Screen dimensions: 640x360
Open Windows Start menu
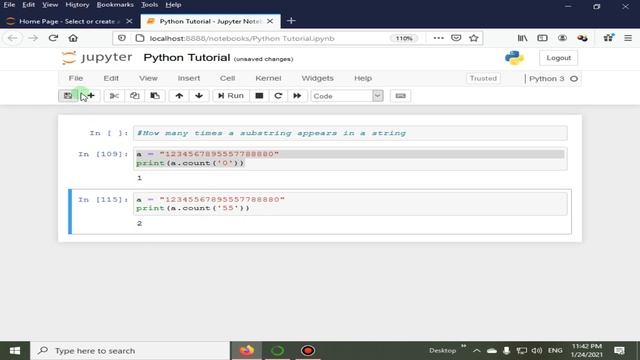pos(15,351)
